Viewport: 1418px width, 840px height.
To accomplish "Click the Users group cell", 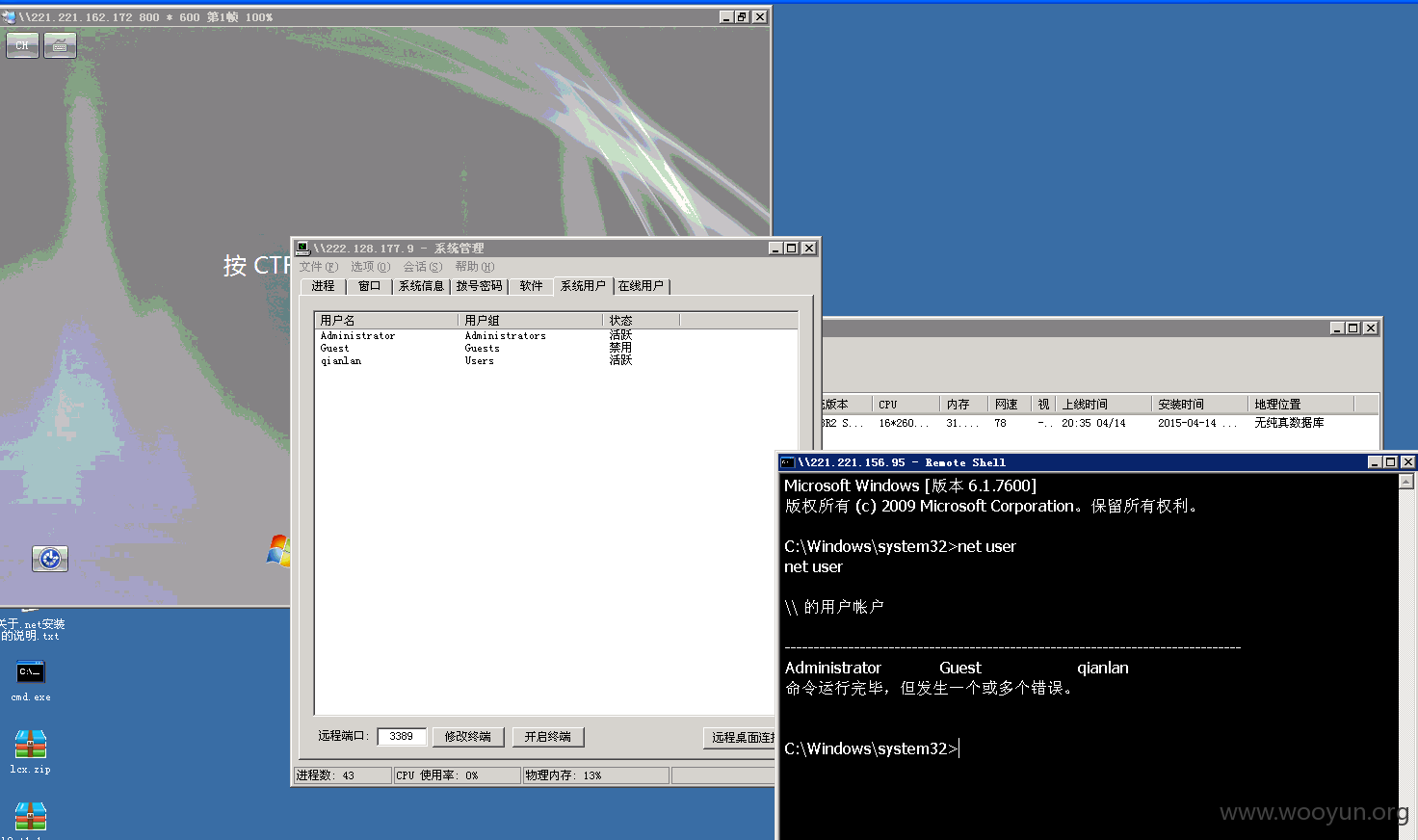I will coord(480,361).
